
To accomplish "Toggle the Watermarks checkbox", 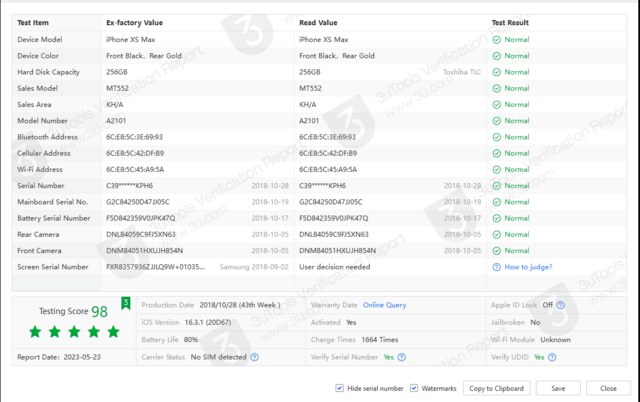I will (x=414, y=388).
